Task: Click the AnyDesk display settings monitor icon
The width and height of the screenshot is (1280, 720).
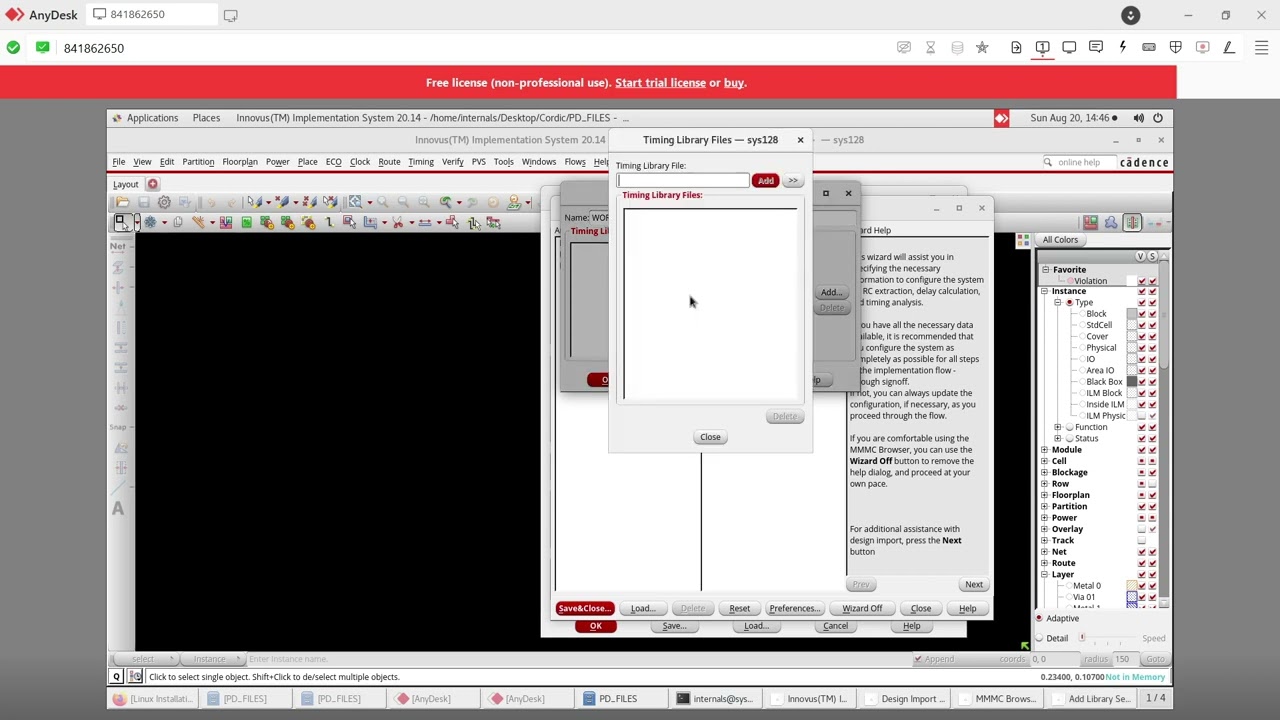Action: point(1069,47)
